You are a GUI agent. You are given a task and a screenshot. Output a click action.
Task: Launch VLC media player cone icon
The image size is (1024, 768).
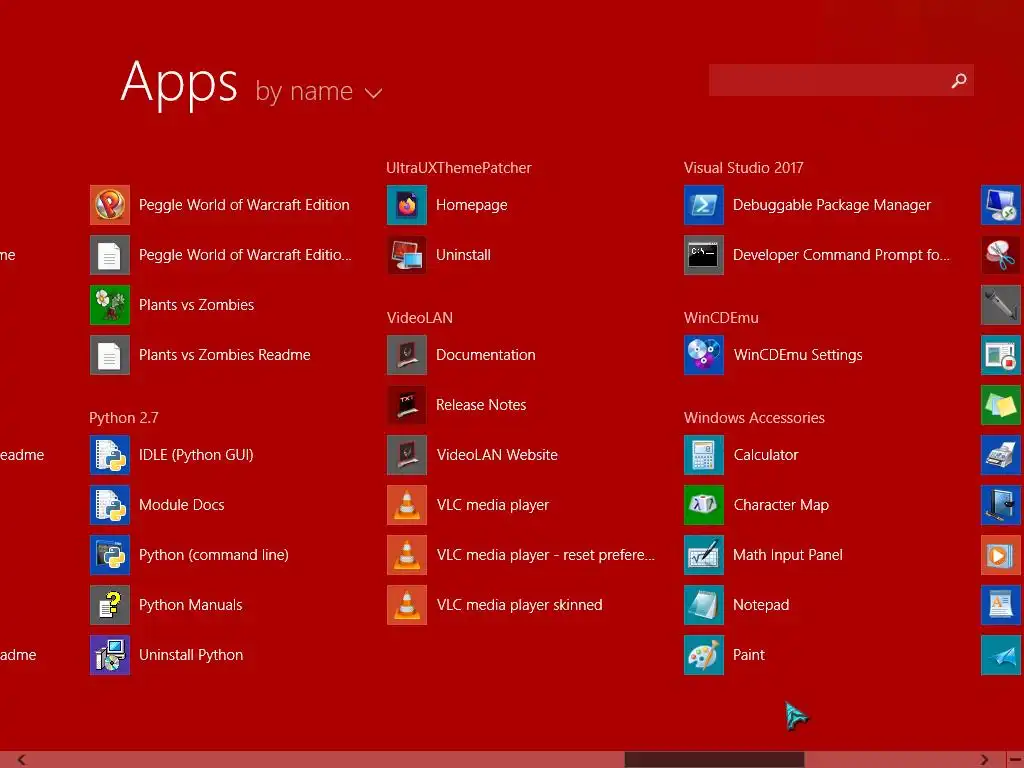pyautogui.click(x=407, y=505)
